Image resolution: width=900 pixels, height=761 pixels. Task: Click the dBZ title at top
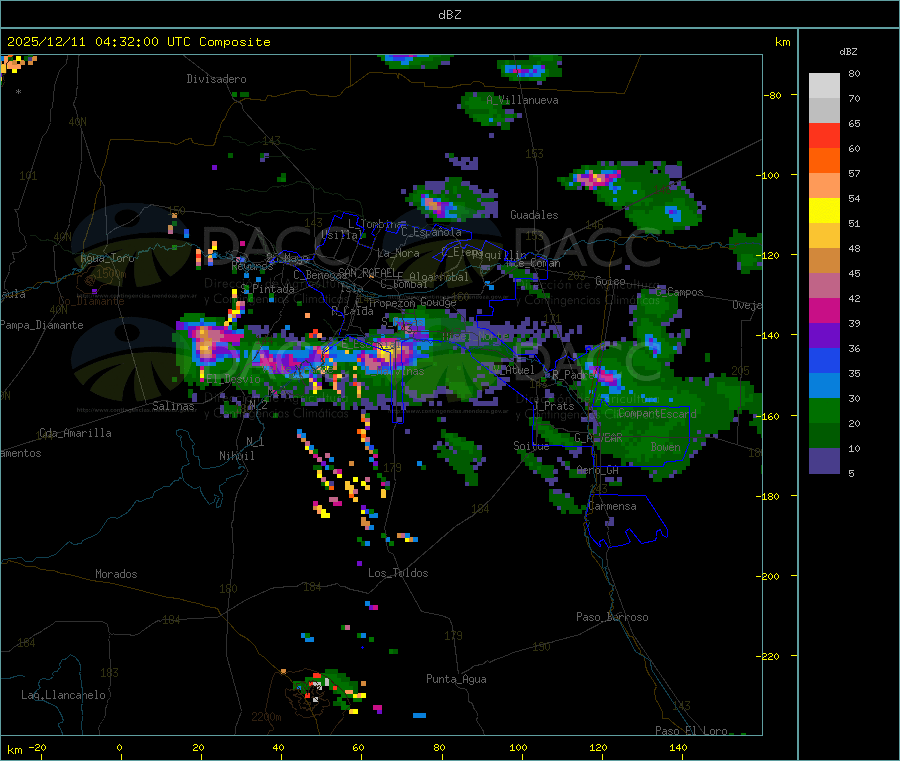449,15
